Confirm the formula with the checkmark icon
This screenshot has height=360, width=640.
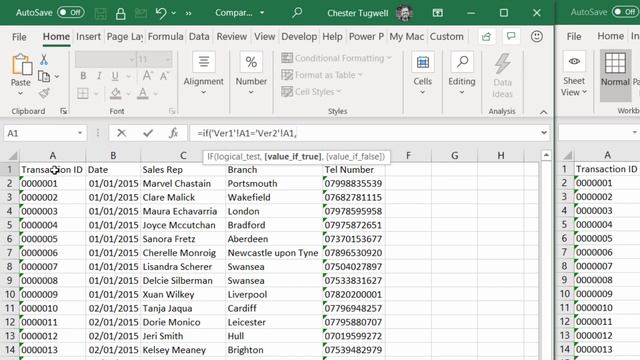tap(148, 133)
